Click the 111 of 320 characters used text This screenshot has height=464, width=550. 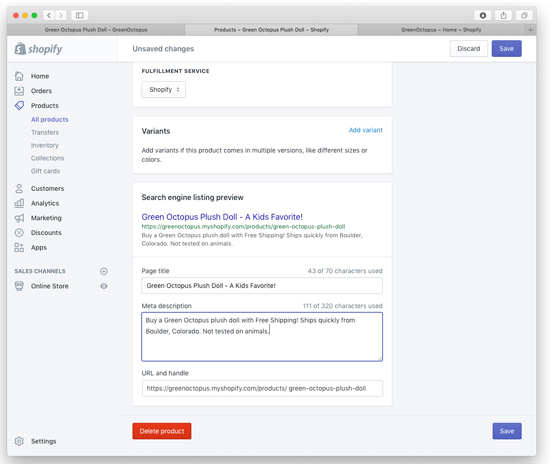(x=342, y=306)
